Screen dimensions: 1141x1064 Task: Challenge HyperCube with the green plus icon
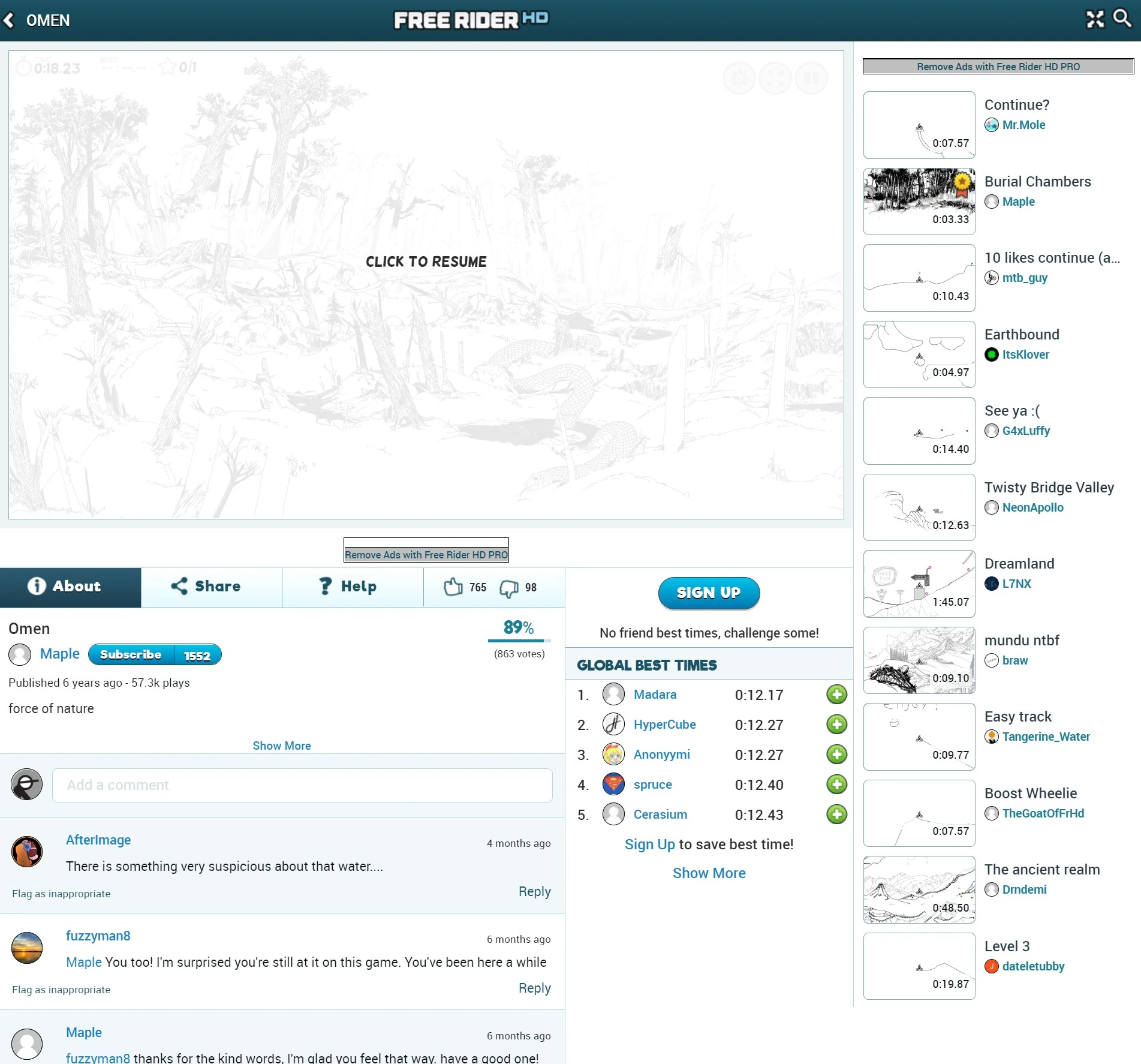836,725
